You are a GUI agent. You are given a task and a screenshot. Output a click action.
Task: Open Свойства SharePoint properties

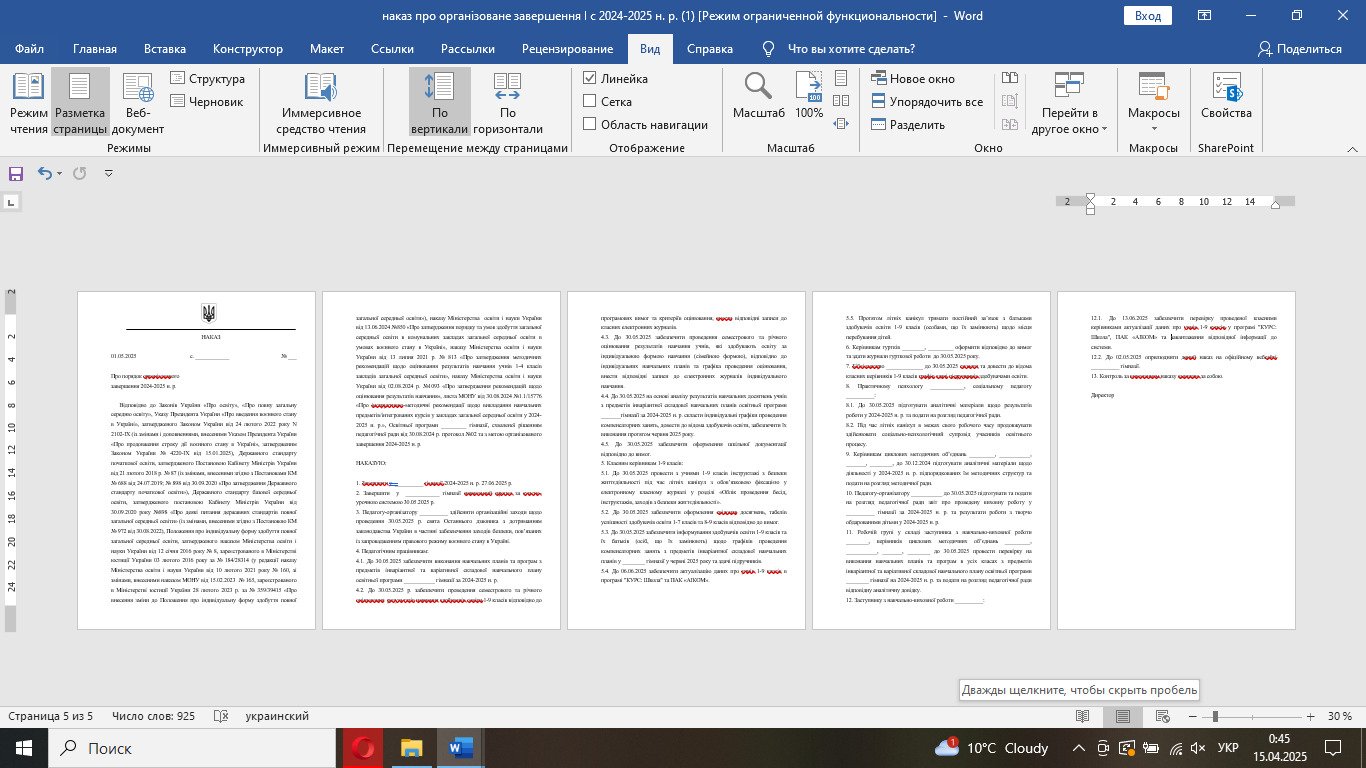pyautogui.click(x=1226, y=96)
